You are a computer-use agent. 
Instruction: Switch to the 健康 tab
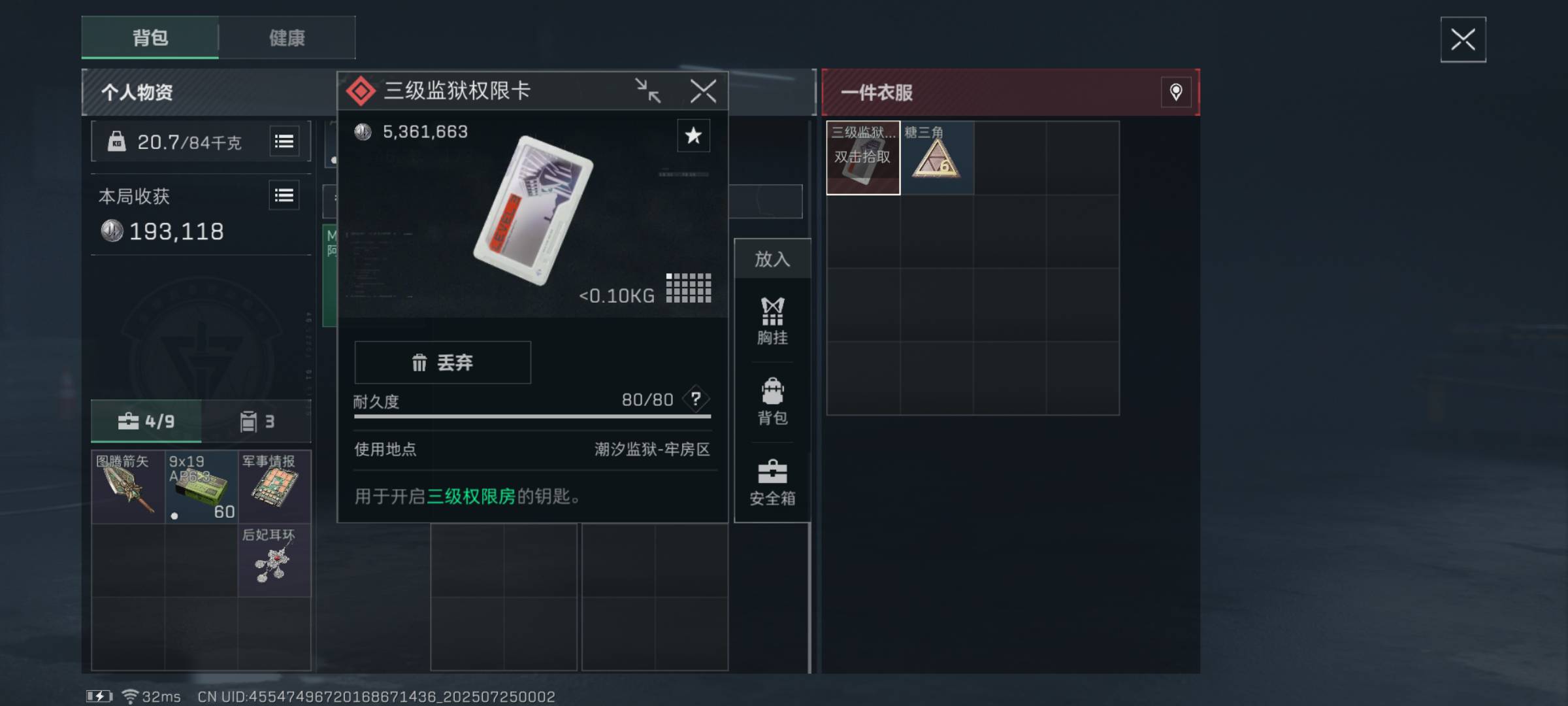(287, 38)
